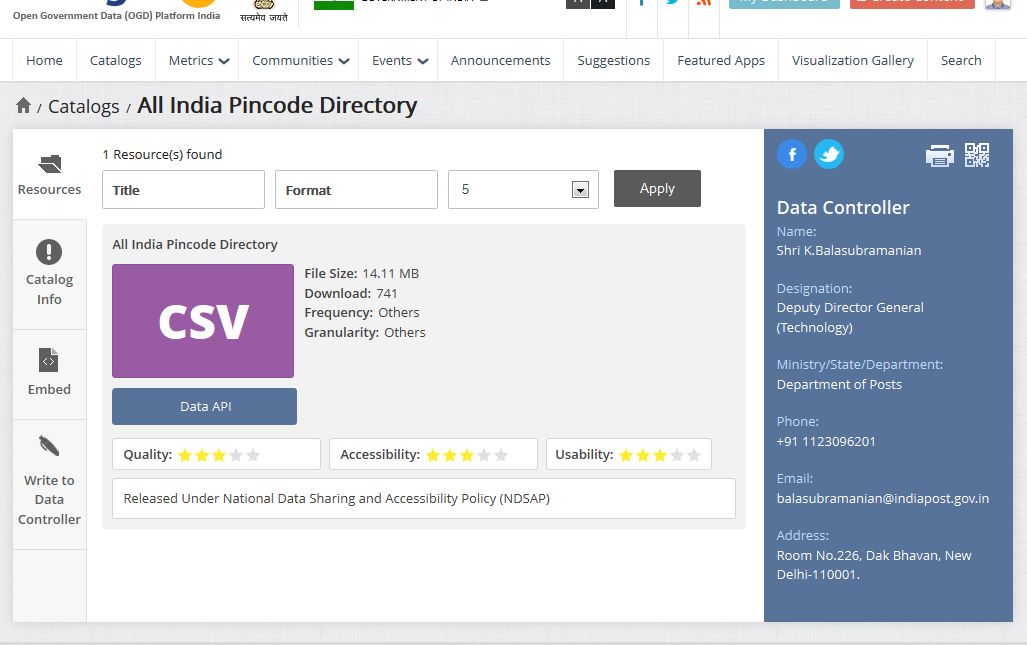
Task: Open the Announcements page
Action: click(x=500, y=60)
